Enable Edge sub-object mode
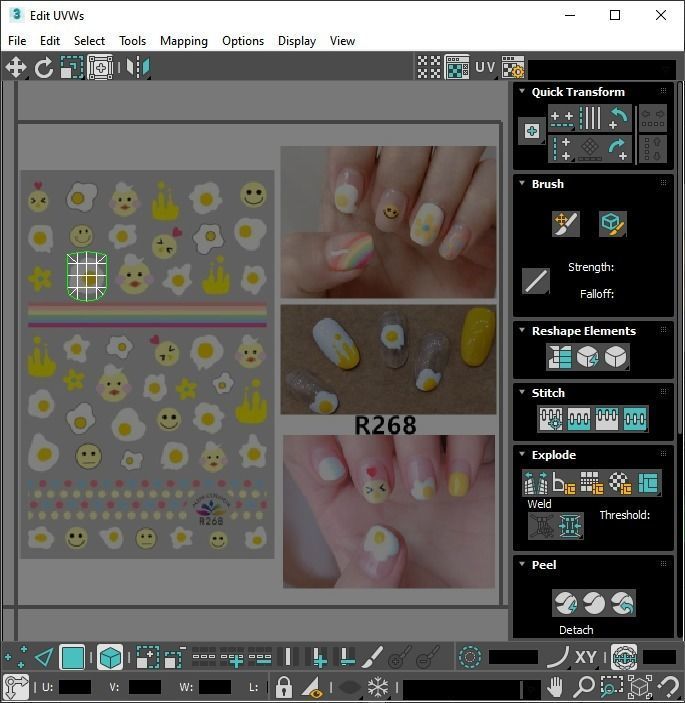The image size is (685, 703). (44, 658)
